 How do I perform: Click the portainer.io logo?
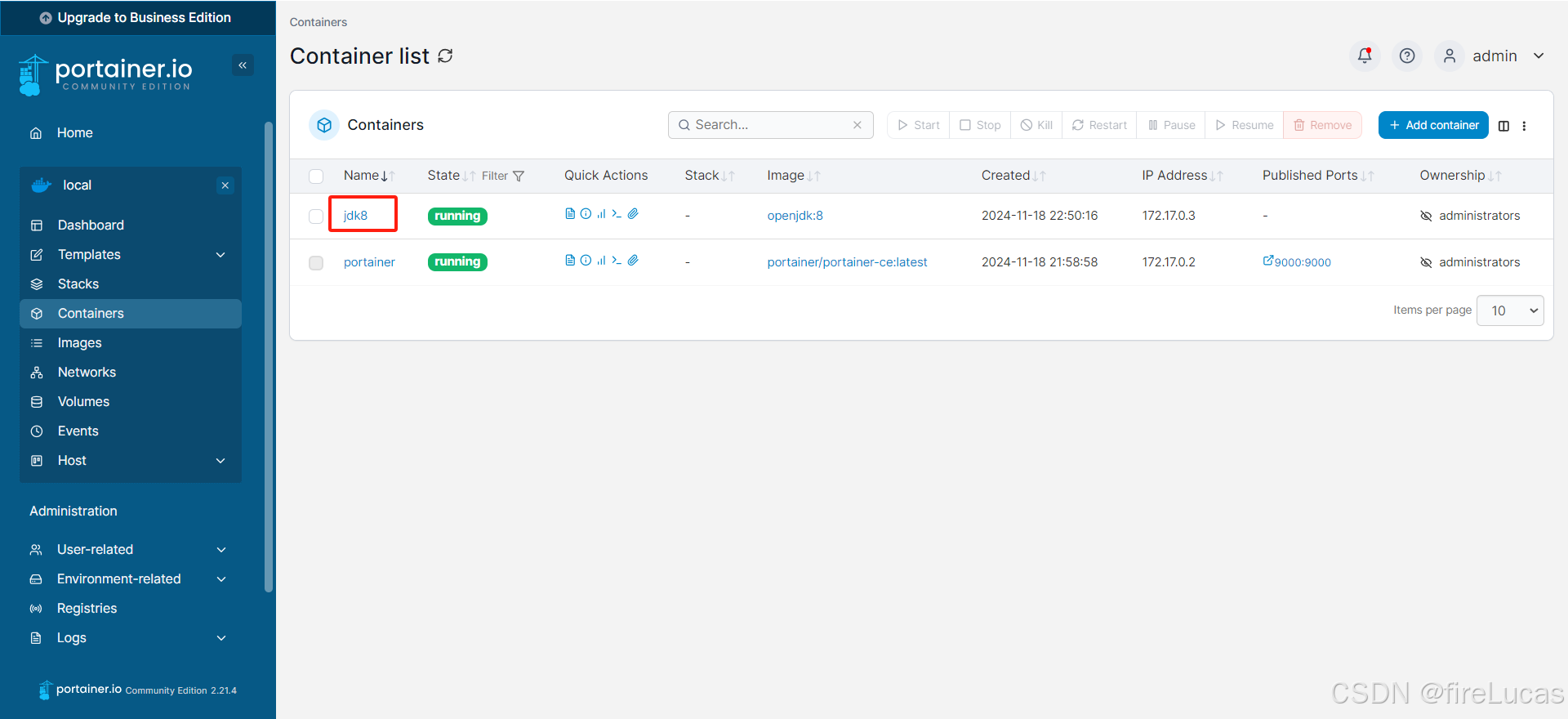(x=106, y=75)
